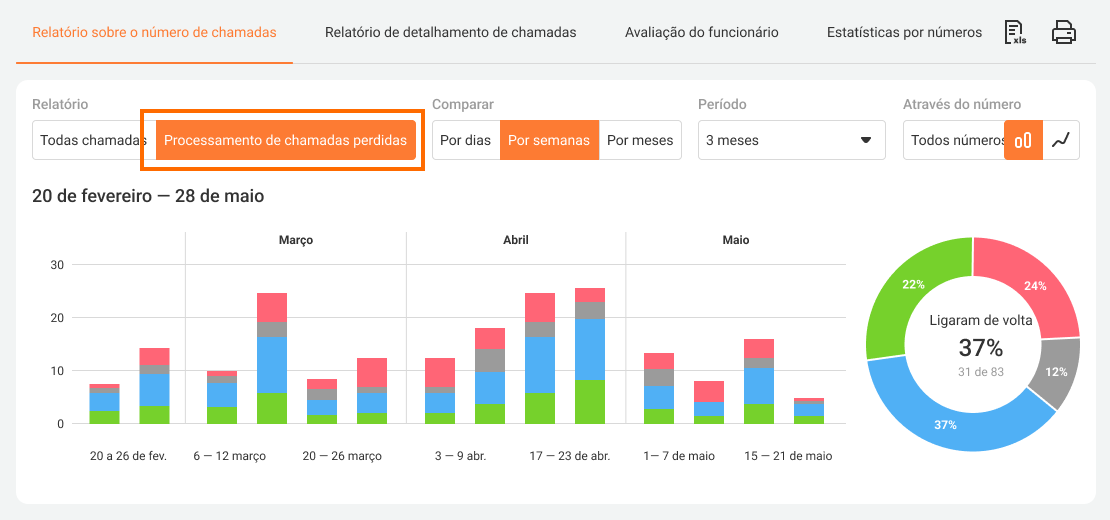This screenshot has height=520, width=1110.
Task: Click the printer icon
Action: [x=1064, y=33]
